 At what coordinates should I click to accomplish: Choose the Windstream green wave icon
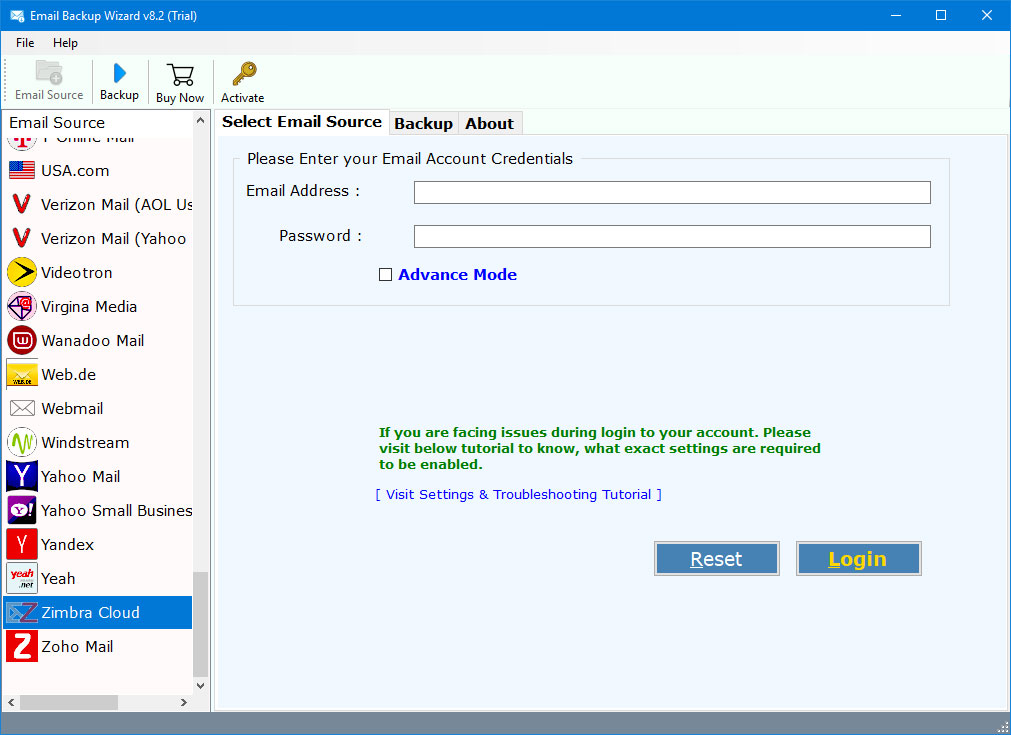(22, 442)
